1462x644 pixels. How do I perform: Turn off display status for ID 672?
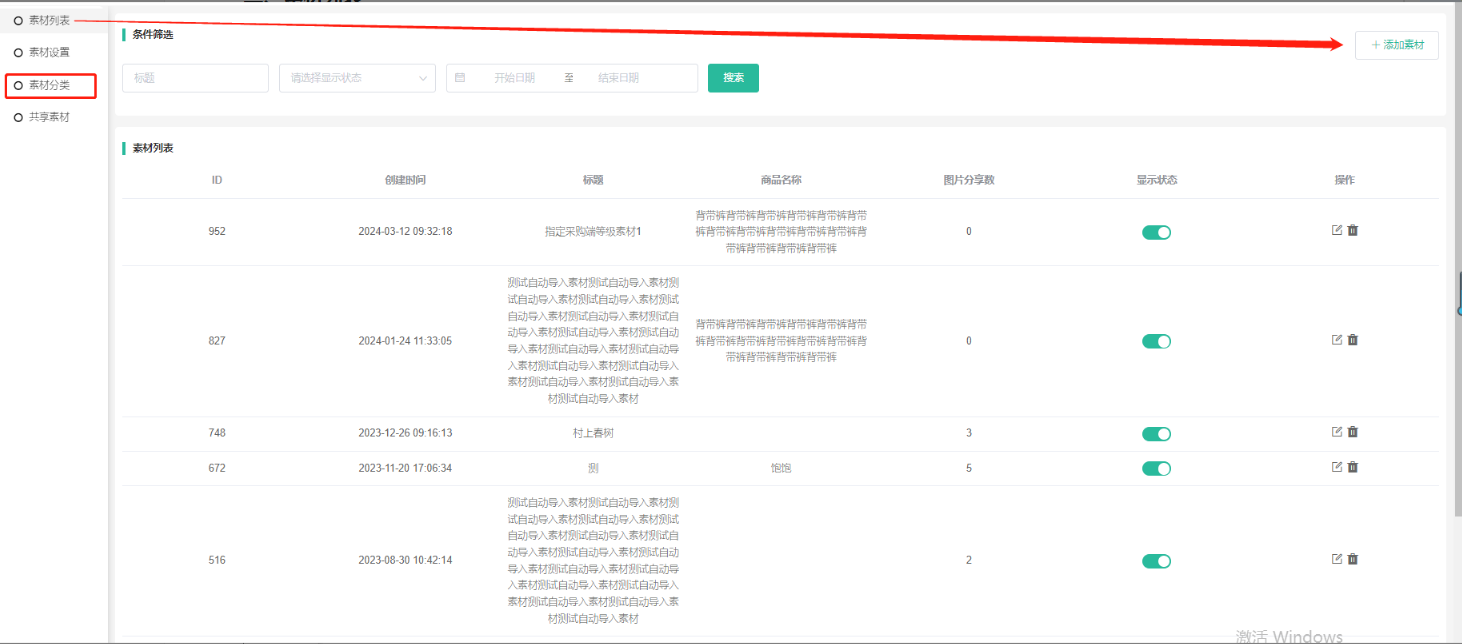tap(1156, 469)
